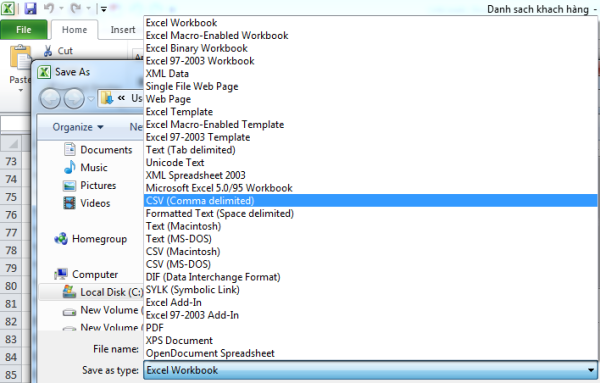Click the Forward arrow in Save As dialog

coord(74,99)
